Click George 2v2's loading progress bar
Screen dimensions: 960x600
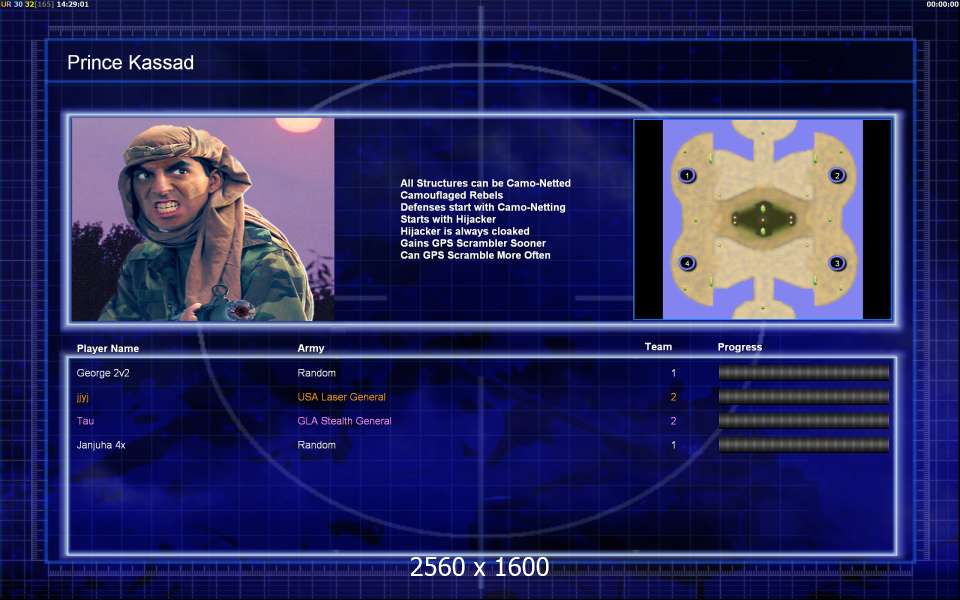click(x=804, y=373)
